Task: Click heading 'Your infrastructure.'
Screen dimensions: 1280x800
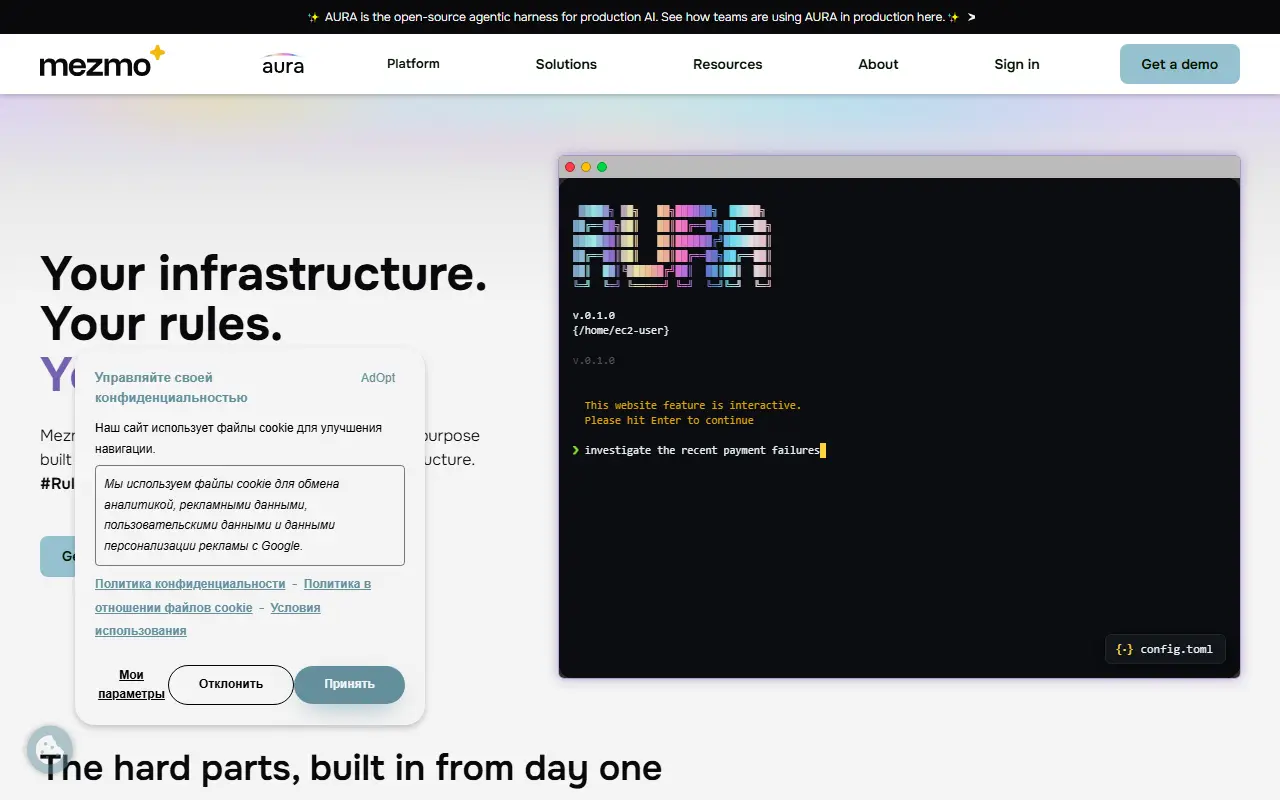Action: pos(264,273)
